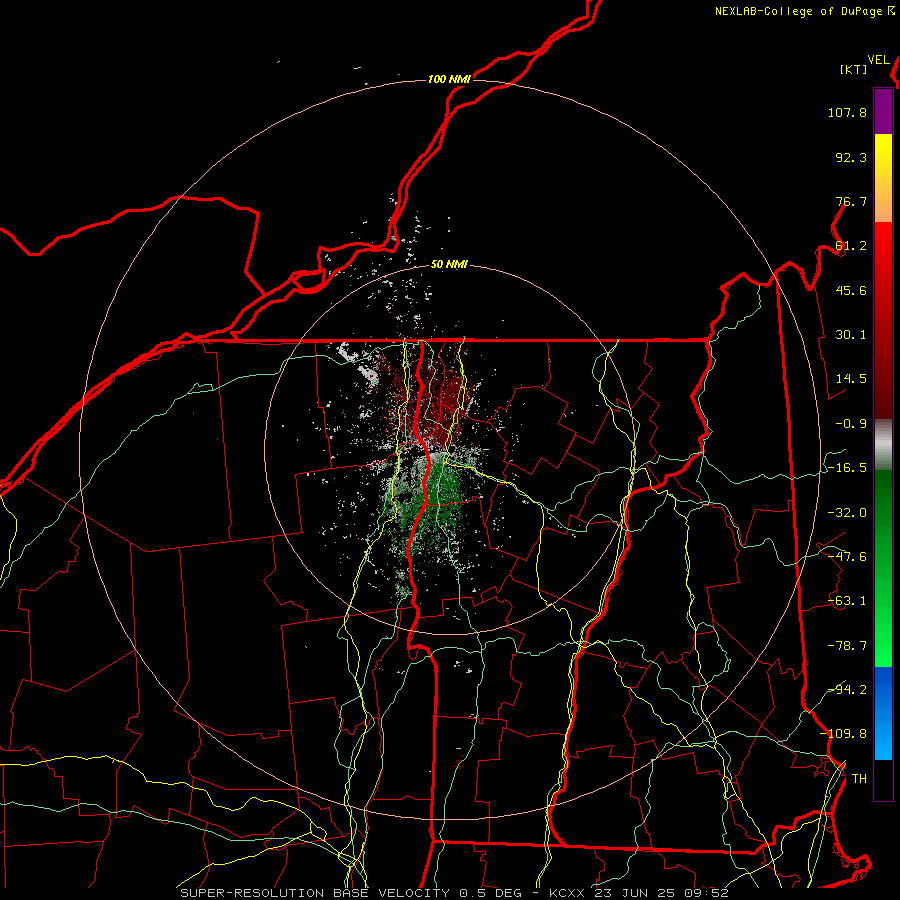Image resolution: width=900 pixels, height=900 pixels.
Task: Select the 45.6 legend value
Action: coord(851,290)
